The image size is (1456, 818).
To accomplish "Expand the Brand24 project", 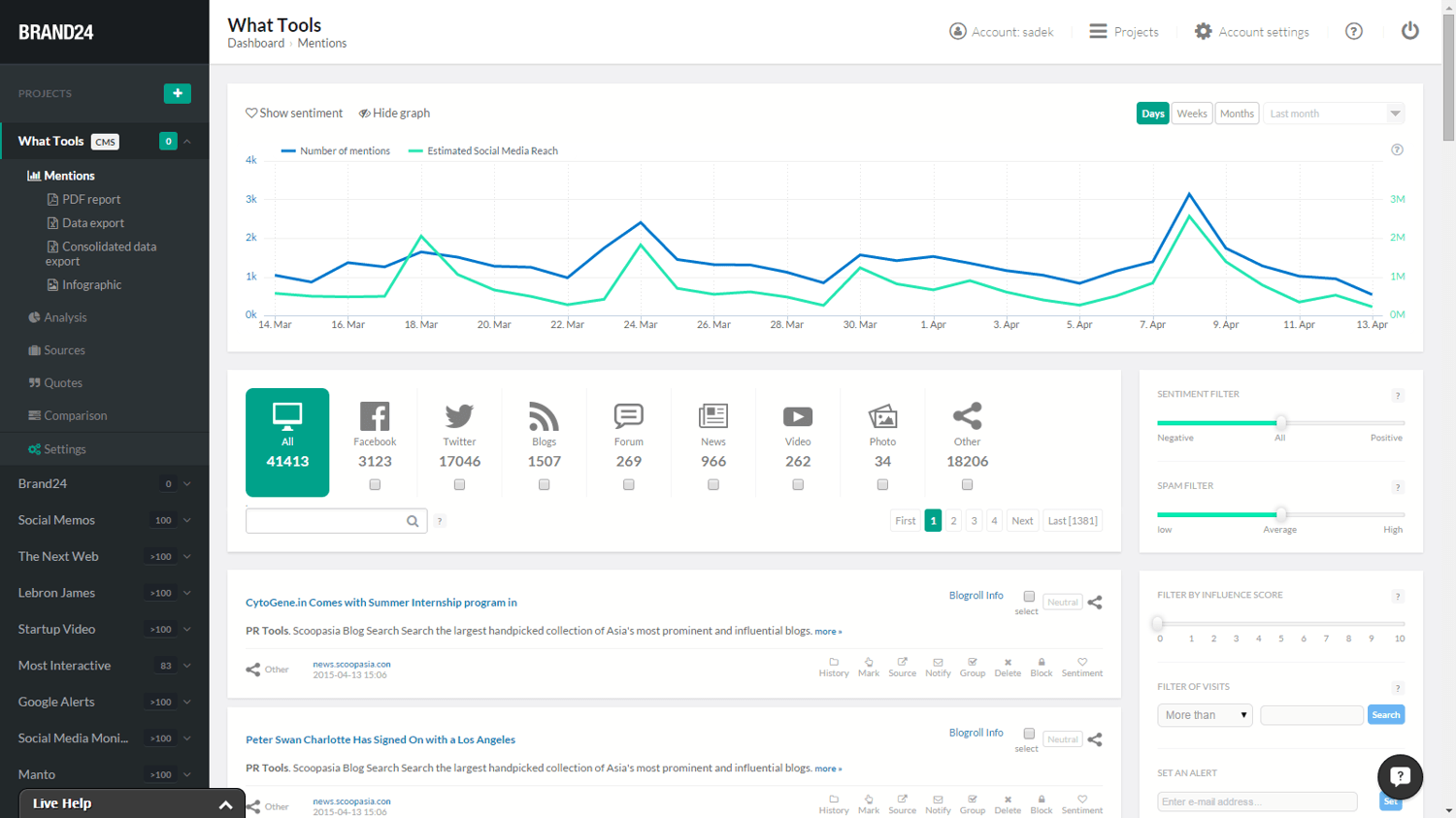I will coord(187,483).
